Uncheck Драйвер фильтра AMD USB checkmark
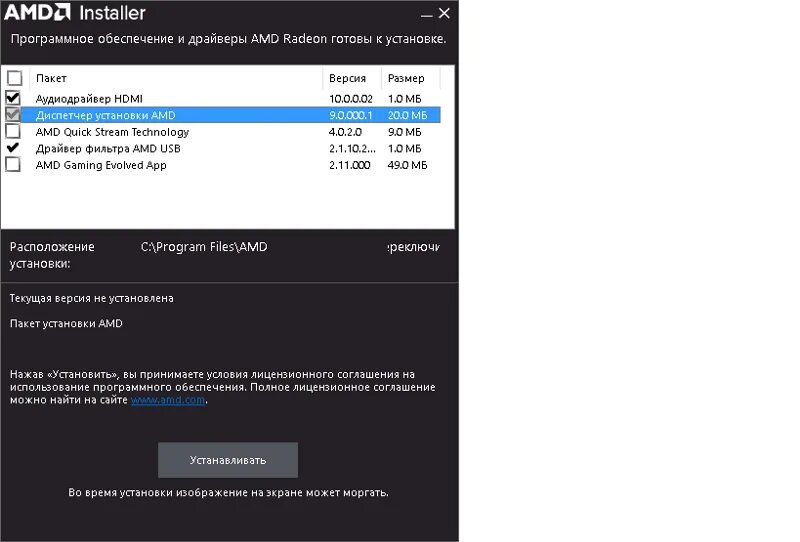 pyautogui.click(x=13, y=148)
